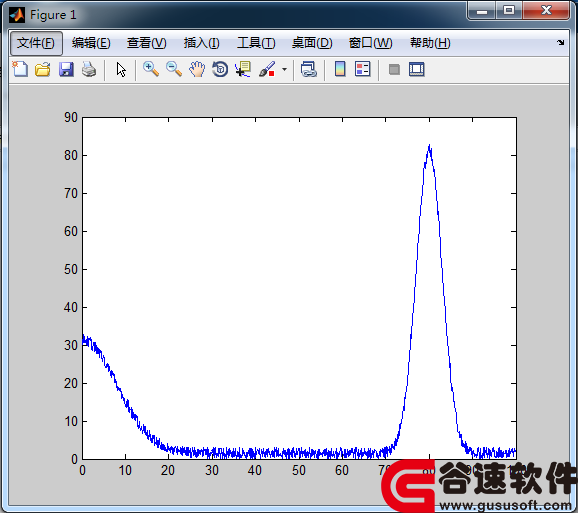Click the dock figure arrow in the menu bar corner
This screenshot has width=578, height=513.
(561, 42)
